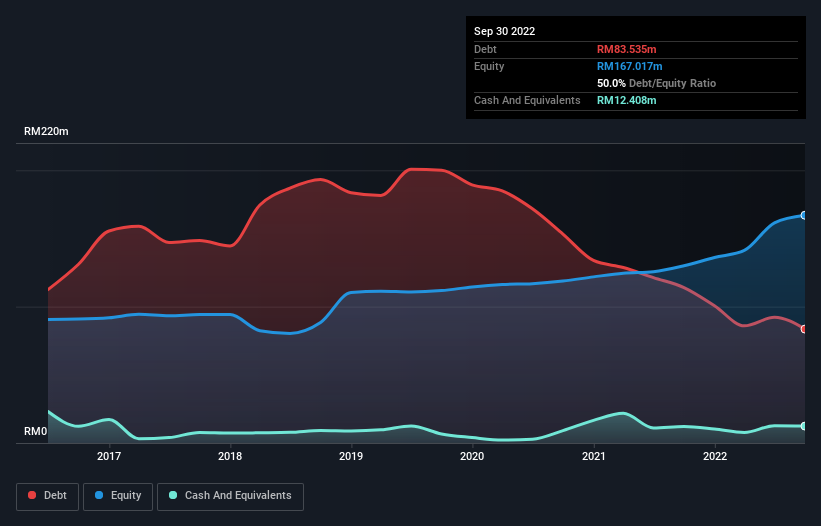The image size is (821, 526).
Task: Click the 2020 x-axis label
Action: pos(472,456)
